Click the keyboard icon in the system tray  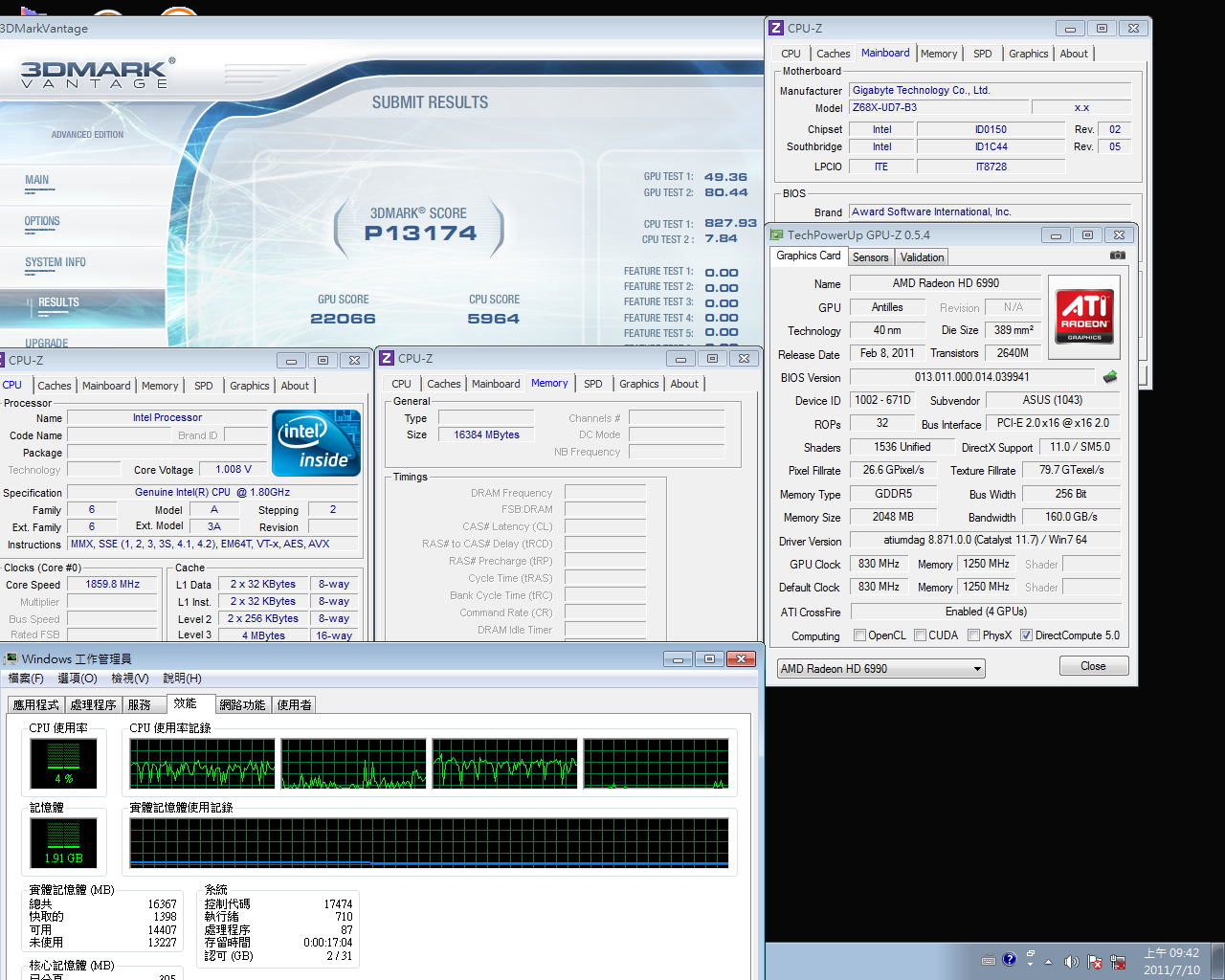point(989,961)
